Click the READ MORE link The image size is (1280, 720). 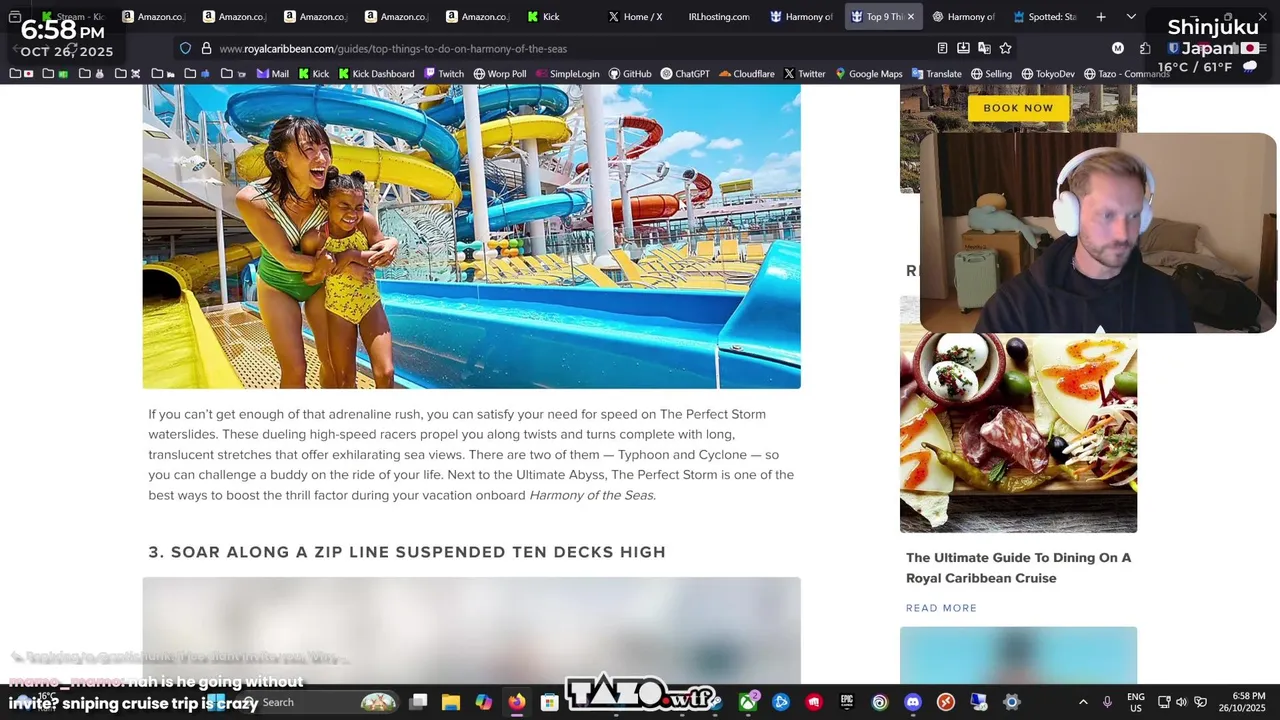(941, 608)
